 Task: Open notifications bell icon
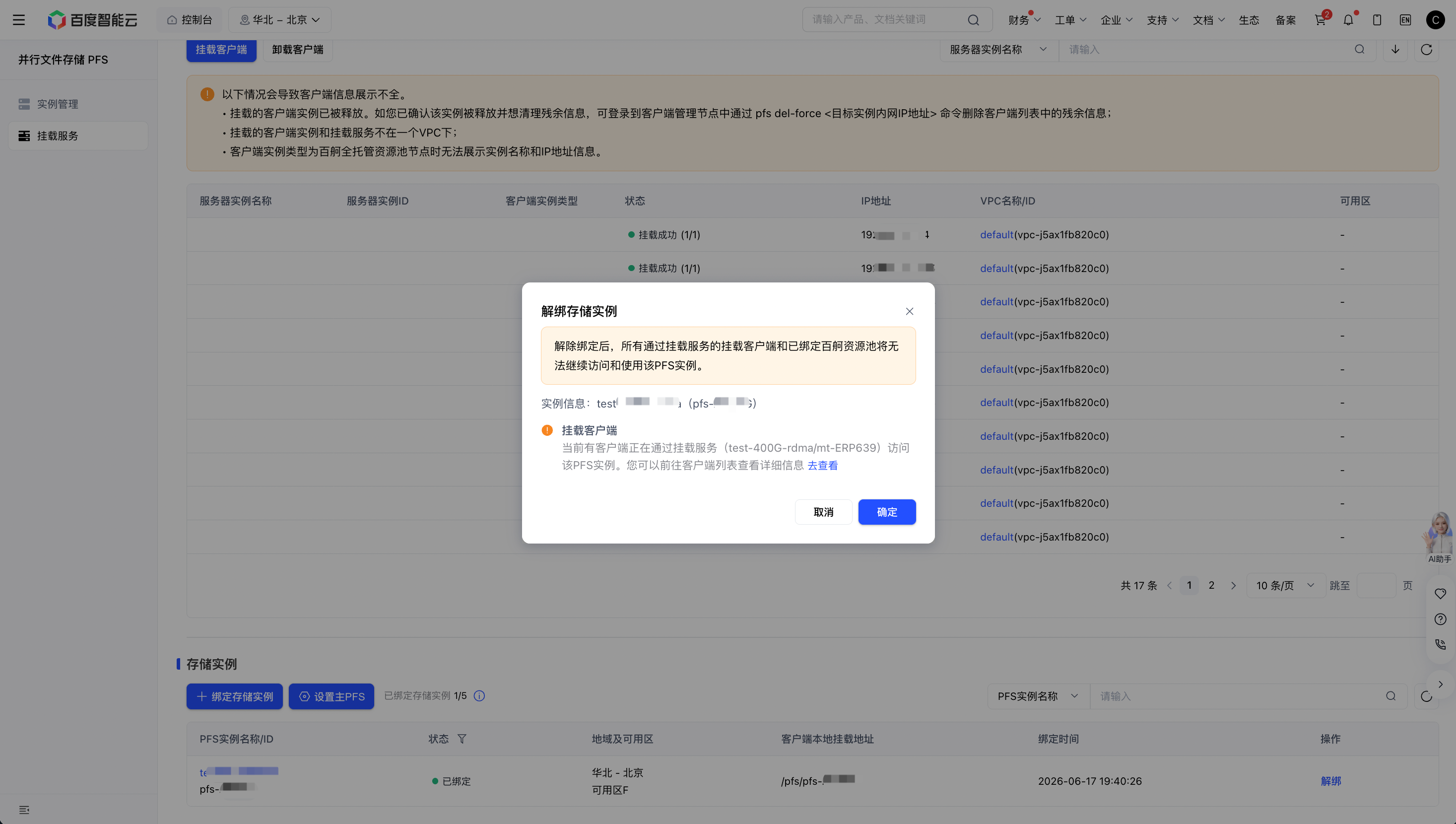tap(1348, 20)
